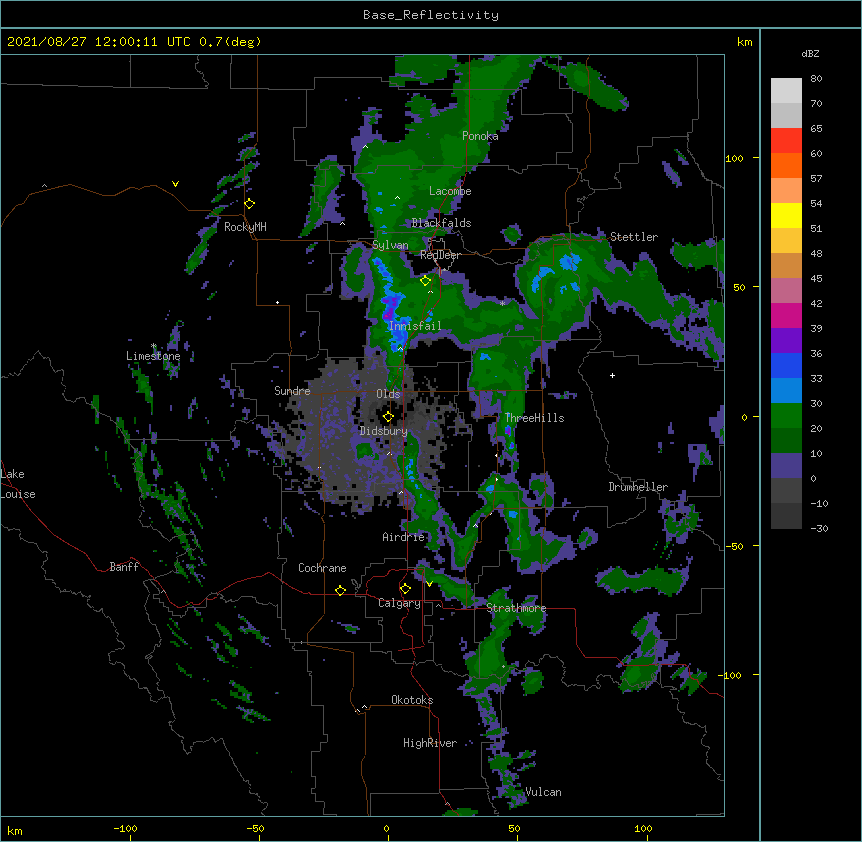Screen dimensions: 862x842
Task: Click the Base_Reflectivity title
Action: click(x=431, y=15)
